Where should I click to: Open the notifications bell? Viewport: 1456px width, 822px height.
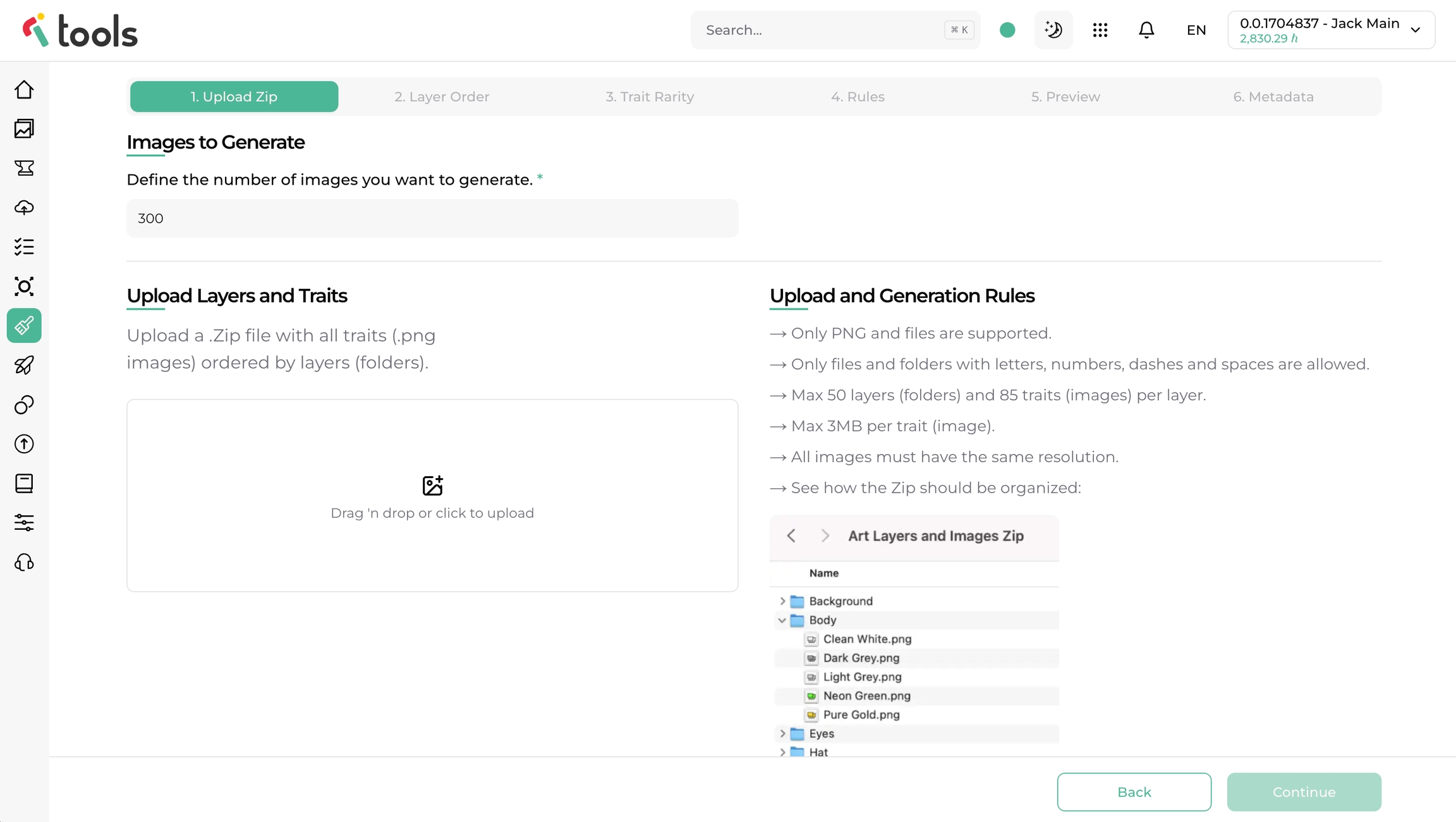pyautogui.click(x=1146, y=30)
